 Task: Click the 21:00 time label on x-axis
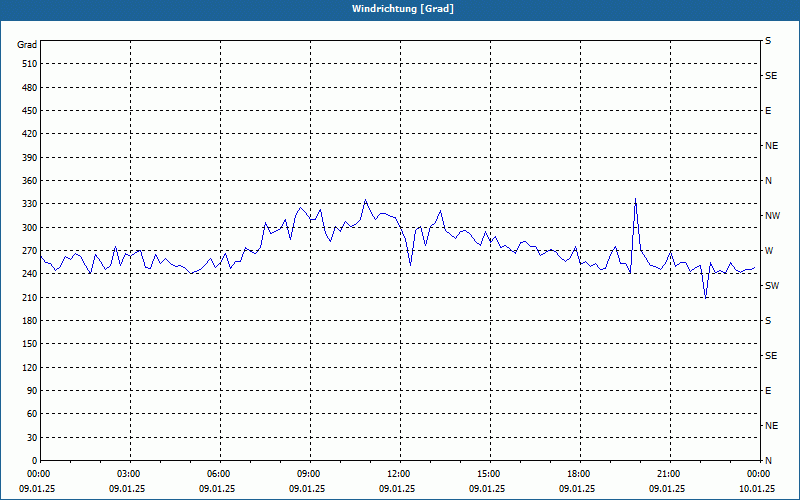coord(670,474)
